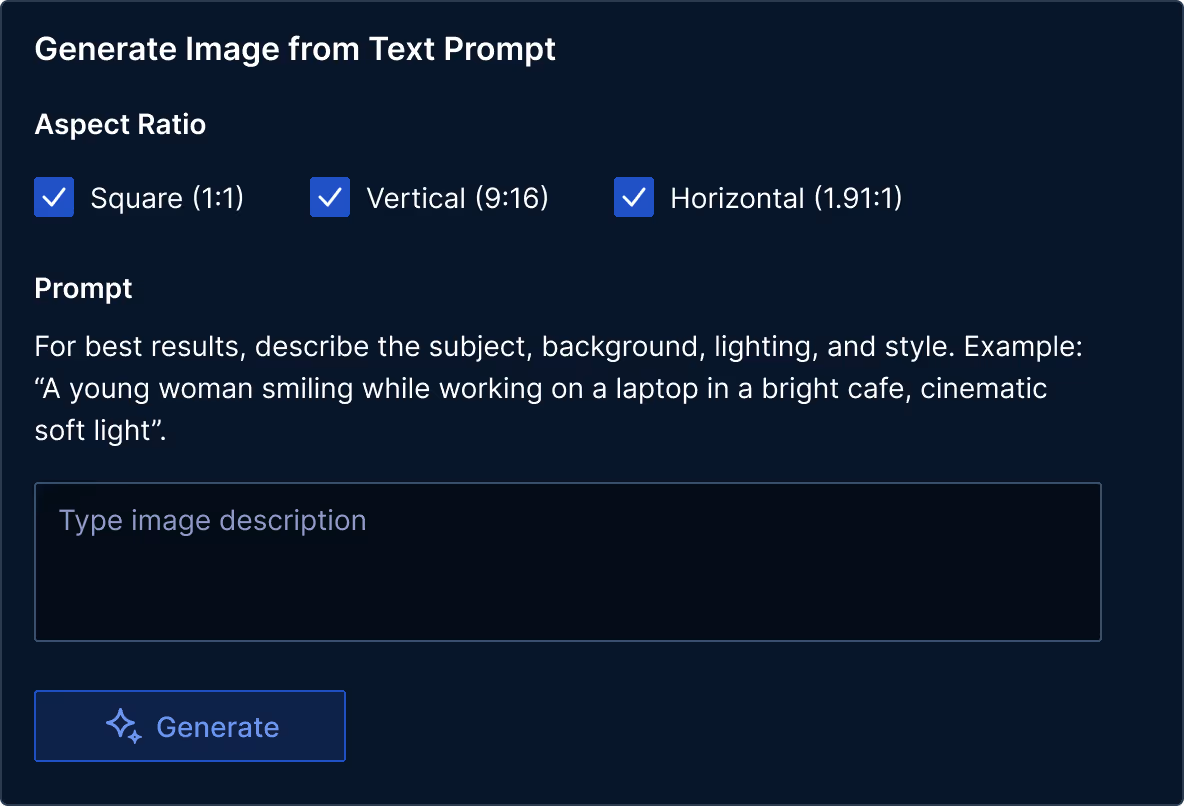
Task: Click the Generate label text
Action: (x=217, y=727)
